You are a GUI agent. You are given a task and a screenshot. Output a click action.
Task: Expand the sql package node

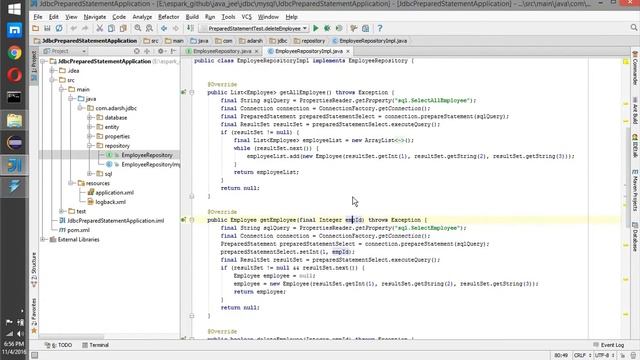pyautogui.click(x=89, y=174)
